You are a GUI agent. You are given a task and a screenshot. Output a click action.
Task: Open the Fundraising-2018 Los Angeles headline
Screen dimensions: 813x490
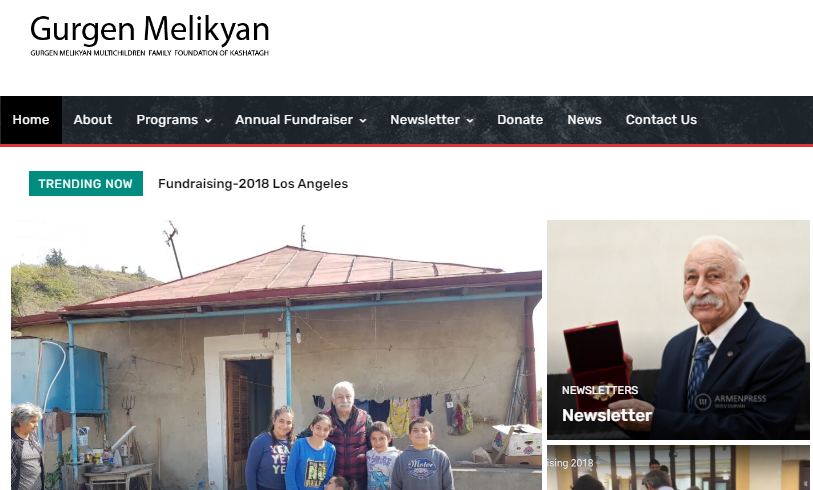pyautogui.click(x=253, y=184)
